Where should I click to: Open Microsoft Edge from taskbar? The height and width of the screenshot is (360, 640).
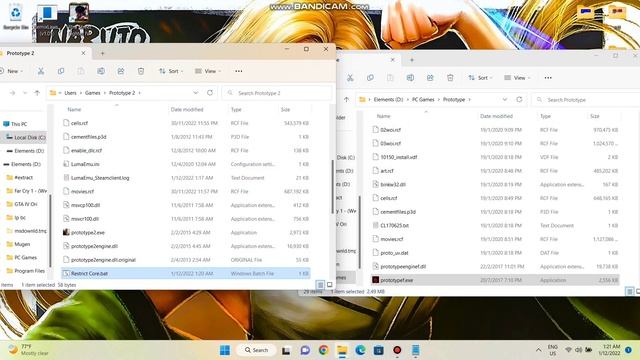360,350
